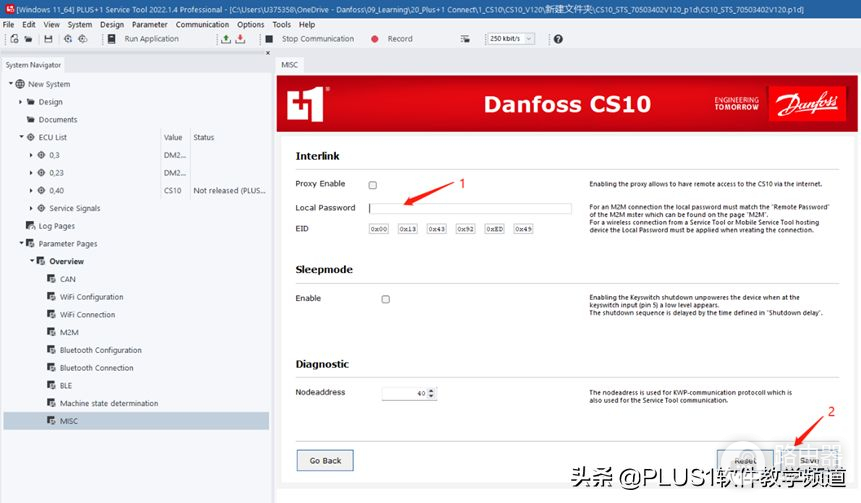Click the Save button
This screenshot has width=861, height=503.
[x=809, y=460]
